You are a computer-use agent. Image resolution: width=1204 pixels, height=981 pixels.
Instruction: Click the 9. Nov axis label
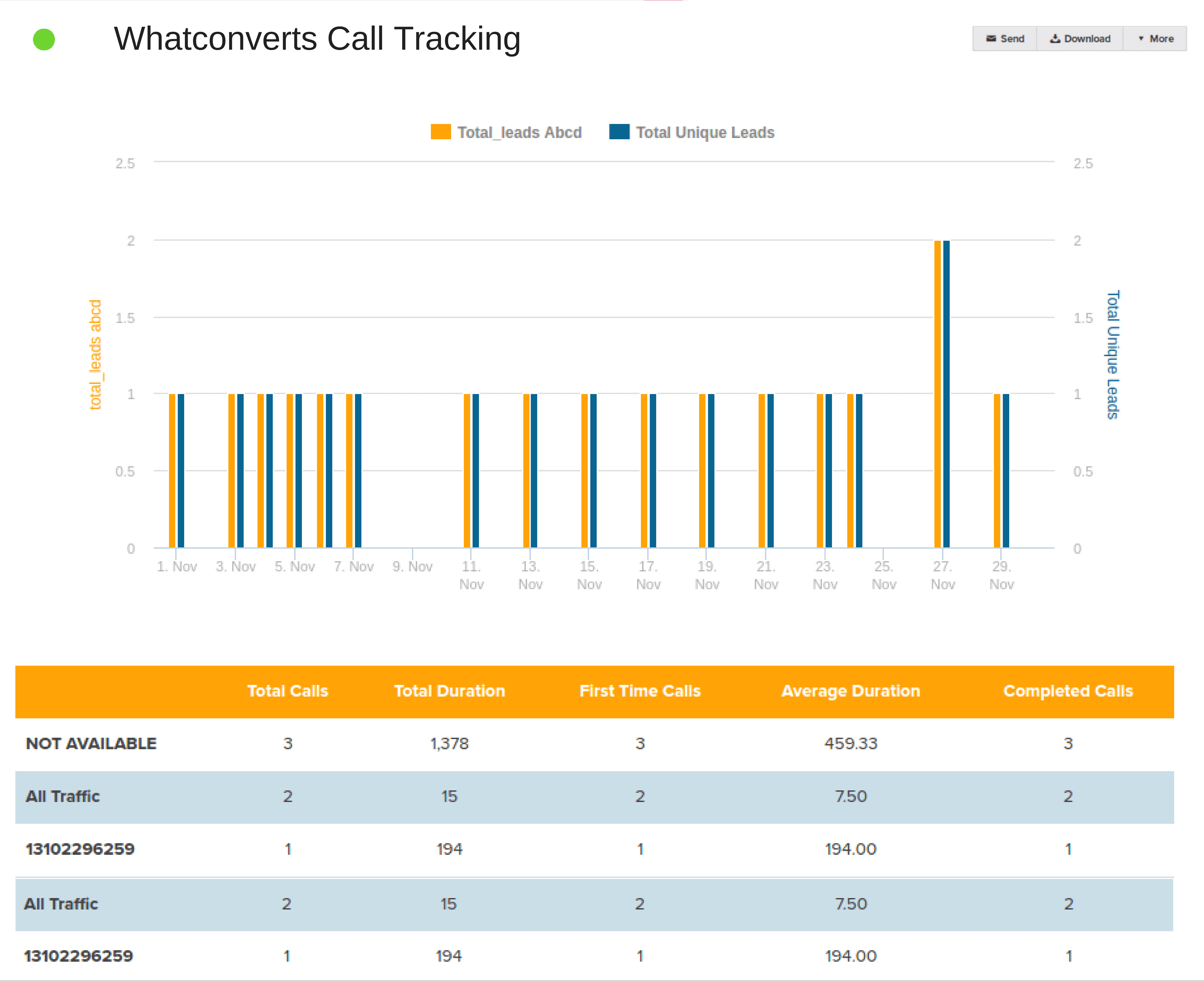(413, 566)
